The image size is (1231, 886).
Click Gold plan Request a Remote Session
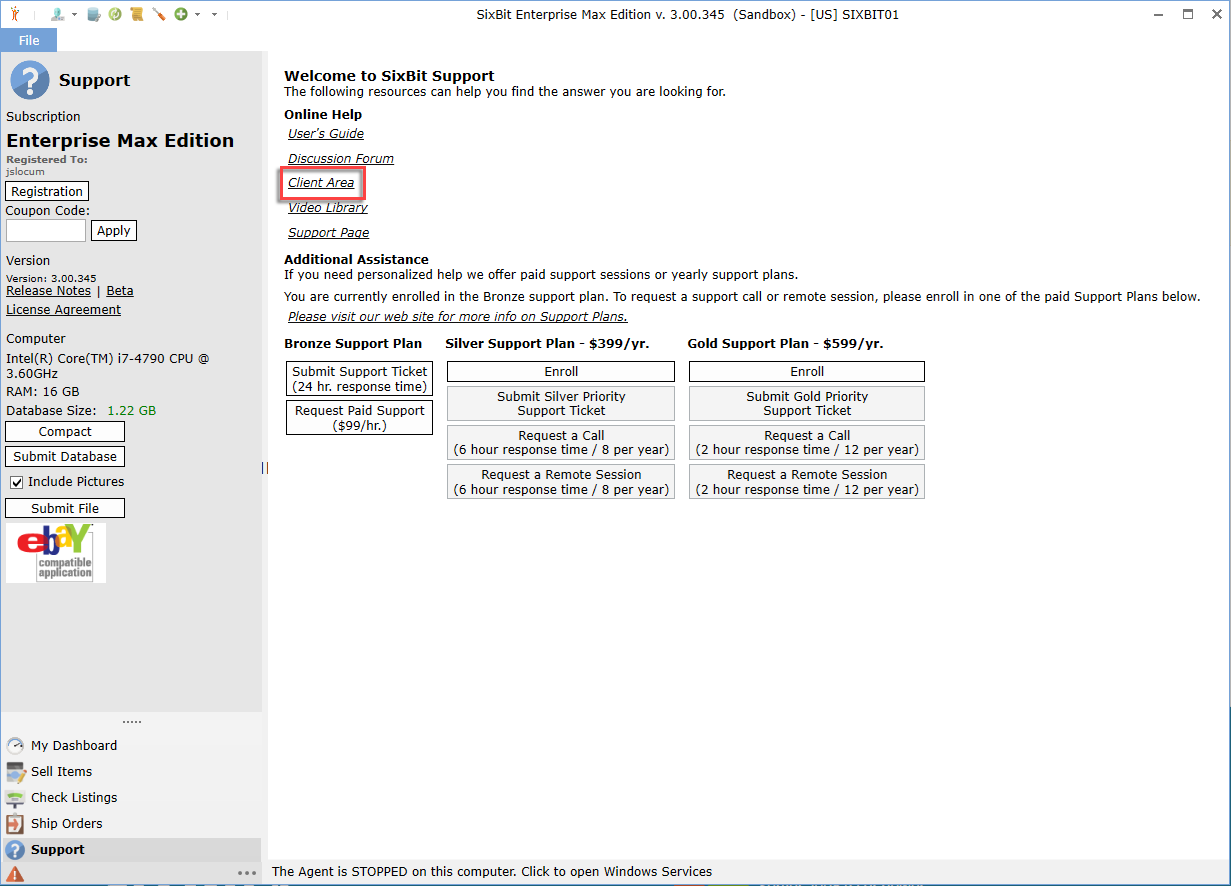[x=807, y=482]
